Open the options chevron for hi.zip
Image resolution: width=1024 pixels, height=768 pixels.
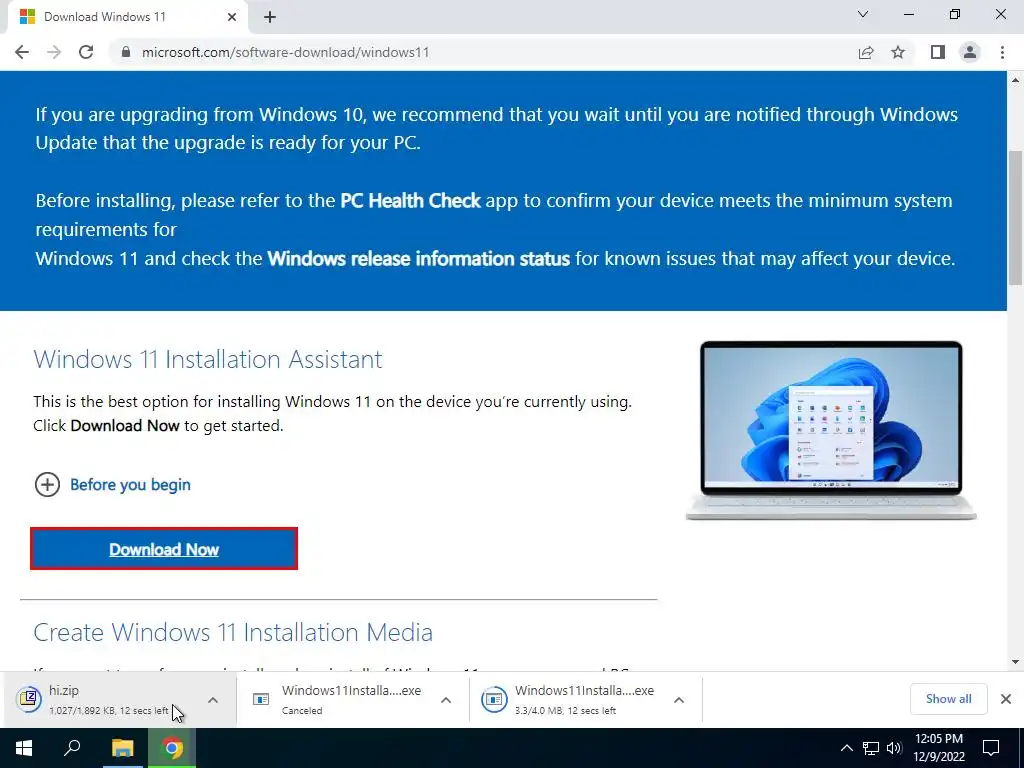click(x=213, y=700)
